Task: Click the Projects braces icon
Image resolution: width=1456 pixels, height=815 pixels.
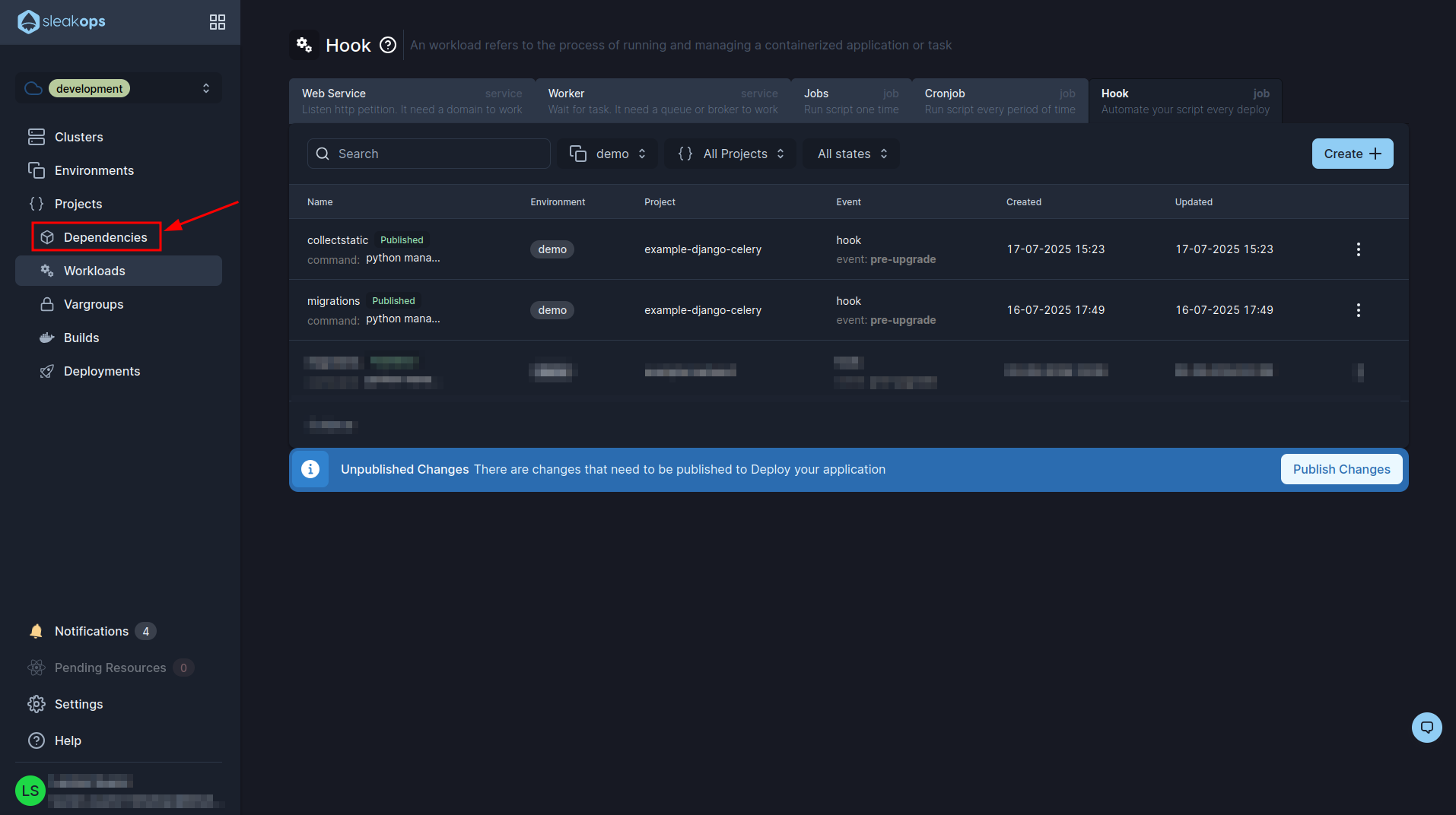Action: pyautogui.click(x=37, y=204)
